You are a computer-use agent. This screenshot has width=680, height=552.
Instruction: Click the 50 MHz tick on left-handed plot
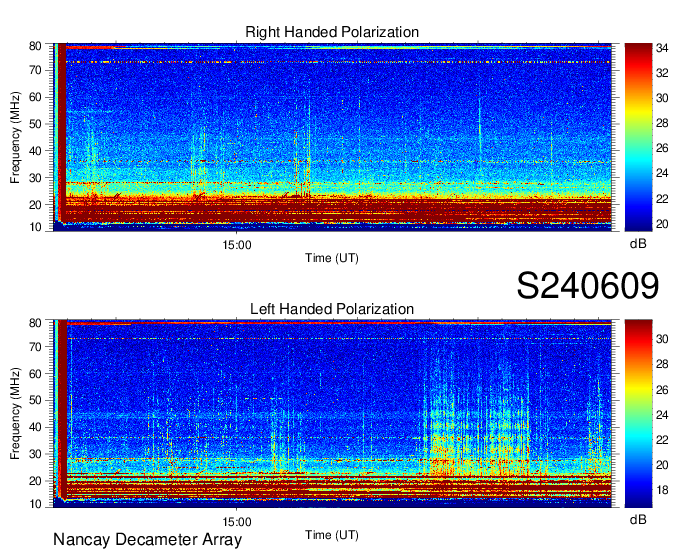coord(35,400)
